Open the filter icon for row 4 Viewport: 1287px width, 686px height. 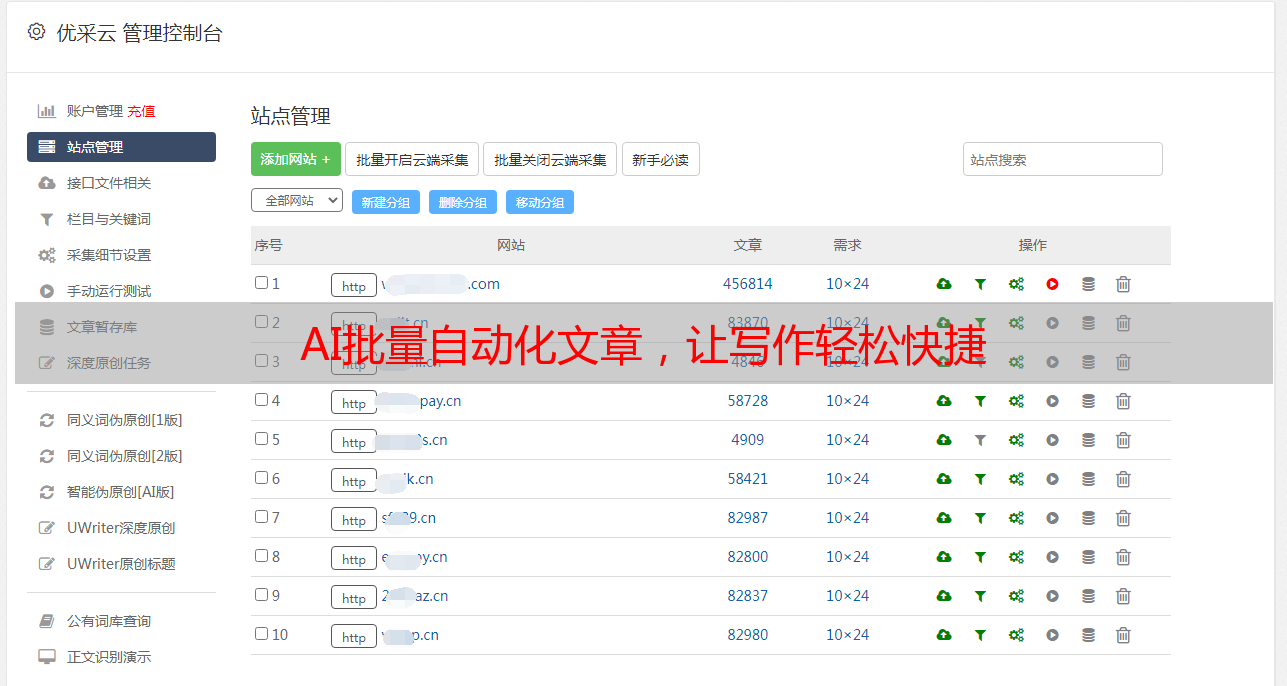[x=980, y=401]
